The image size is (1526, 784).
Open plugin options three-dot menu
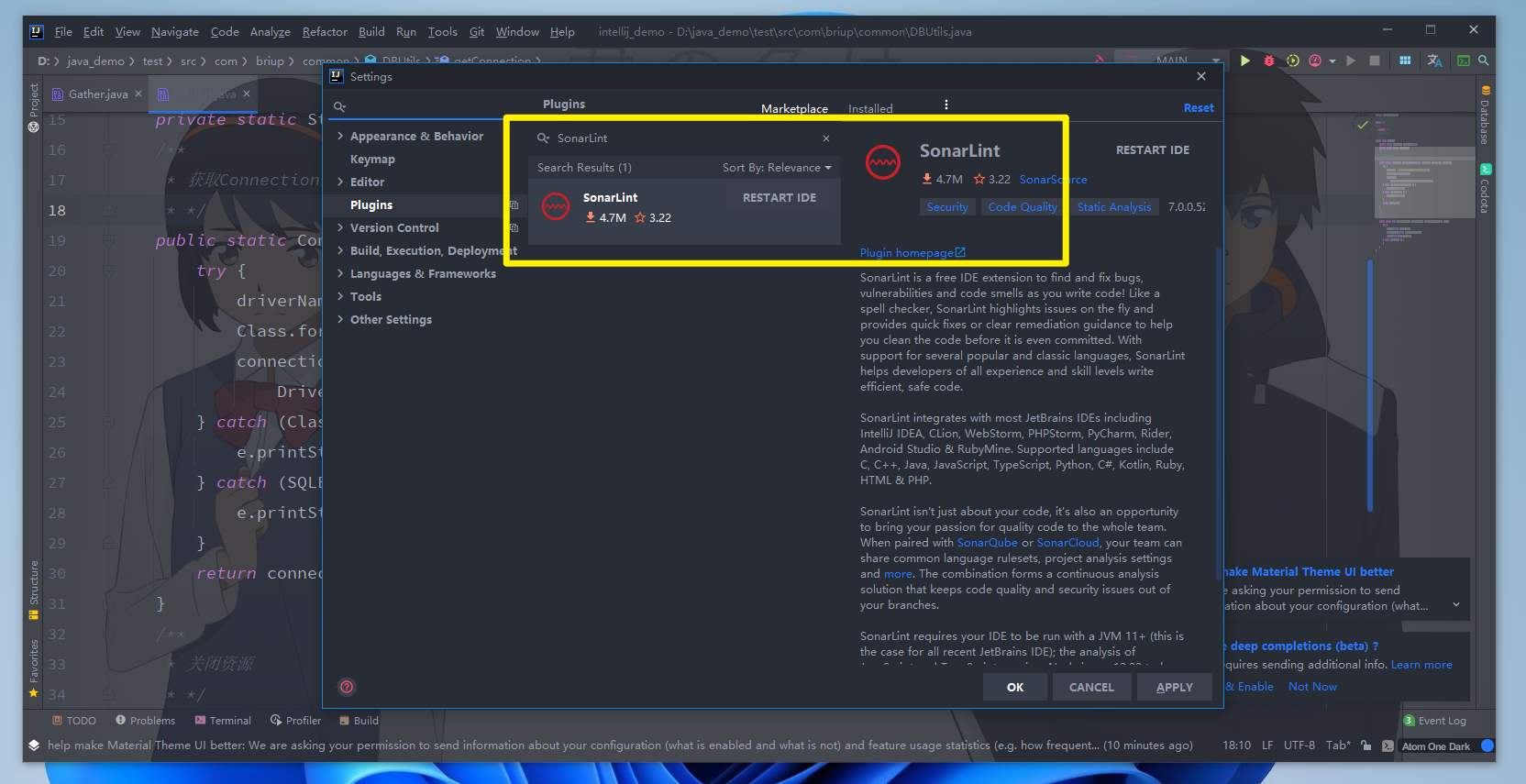pos(946,105)
